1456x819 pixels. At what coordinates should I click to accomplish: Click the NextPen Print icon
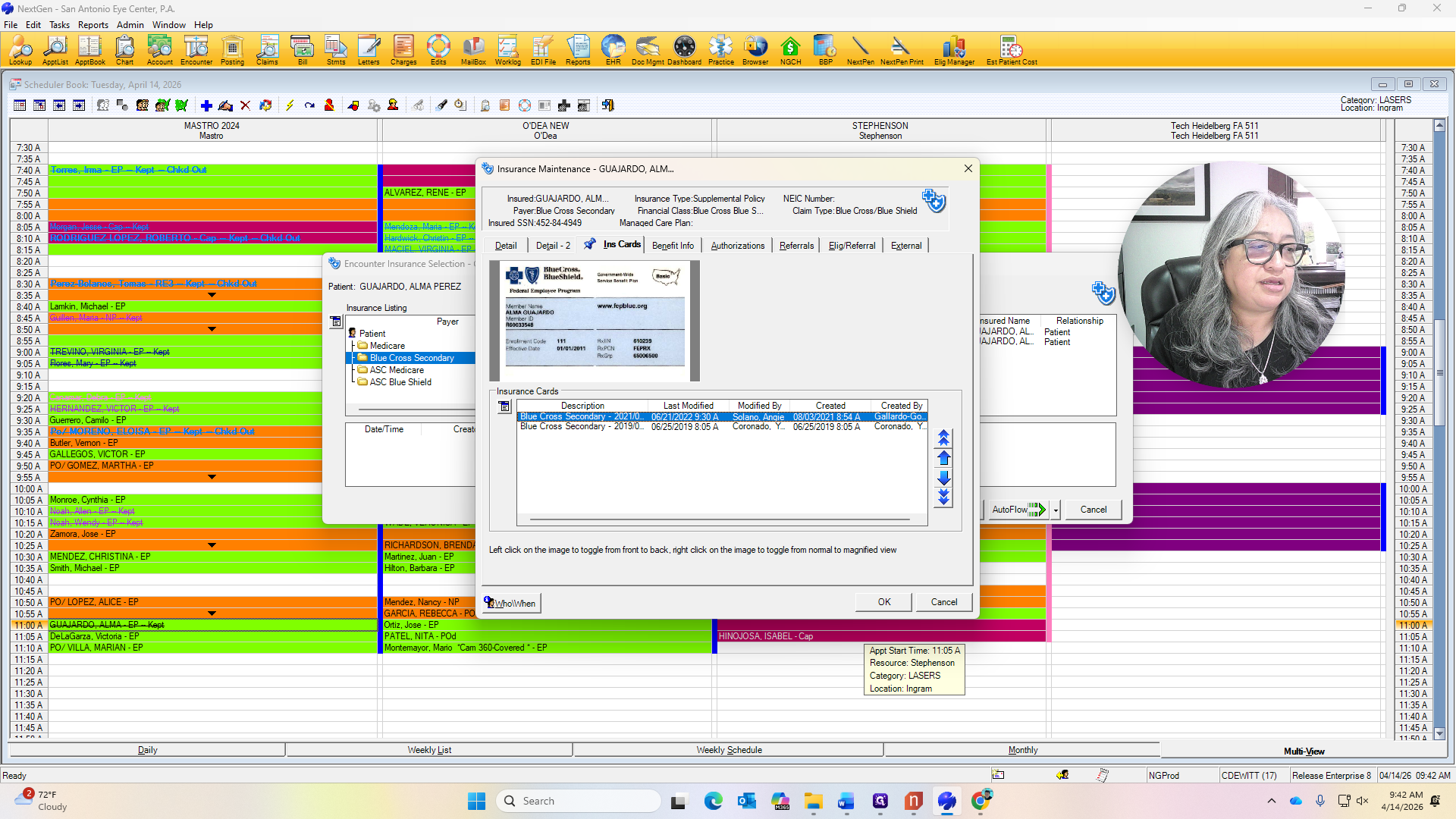click(901, 50)
